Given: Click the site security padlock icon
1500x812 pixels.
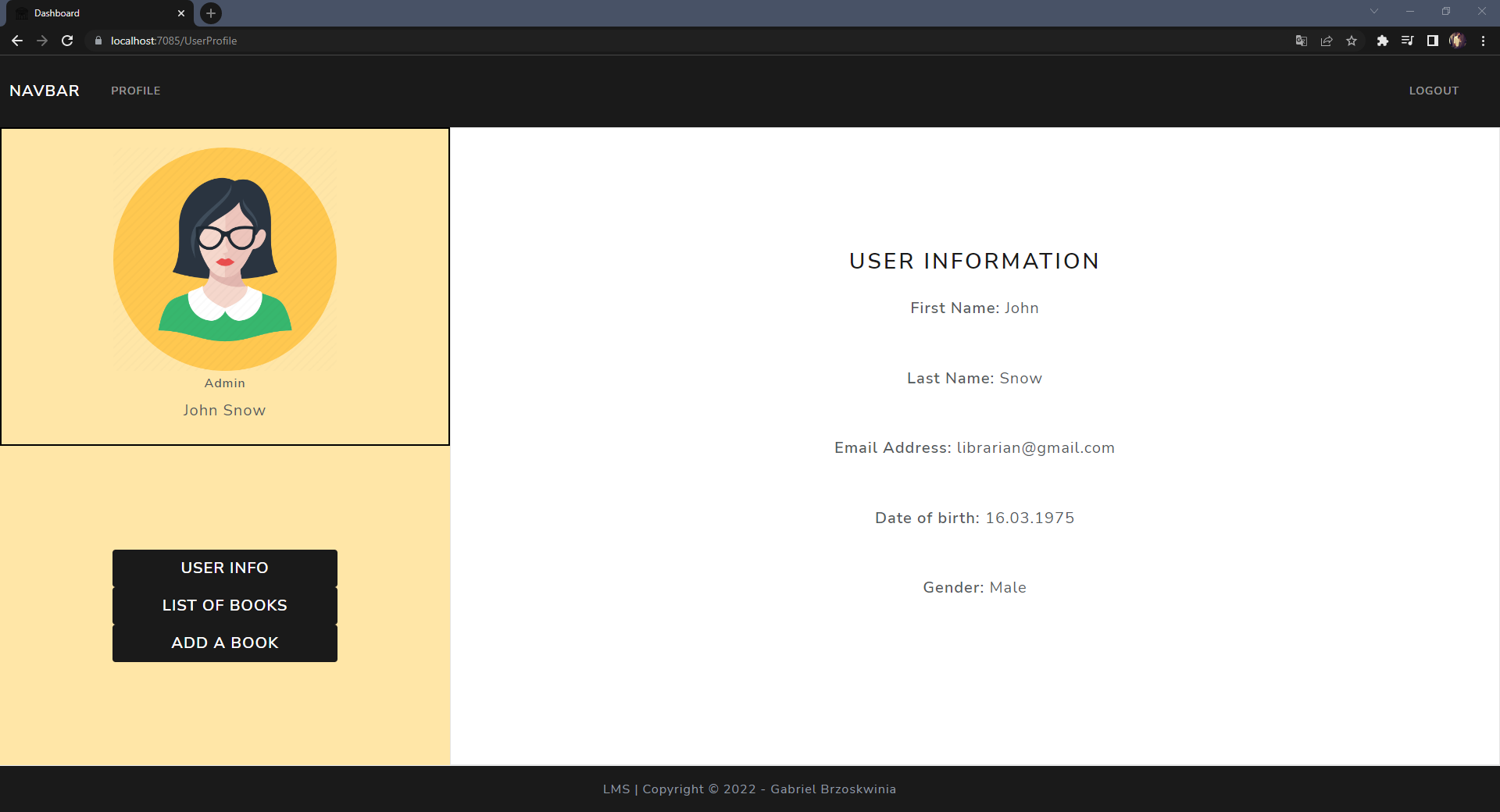Looking at the screenshot, I should [x=98, y=41].
